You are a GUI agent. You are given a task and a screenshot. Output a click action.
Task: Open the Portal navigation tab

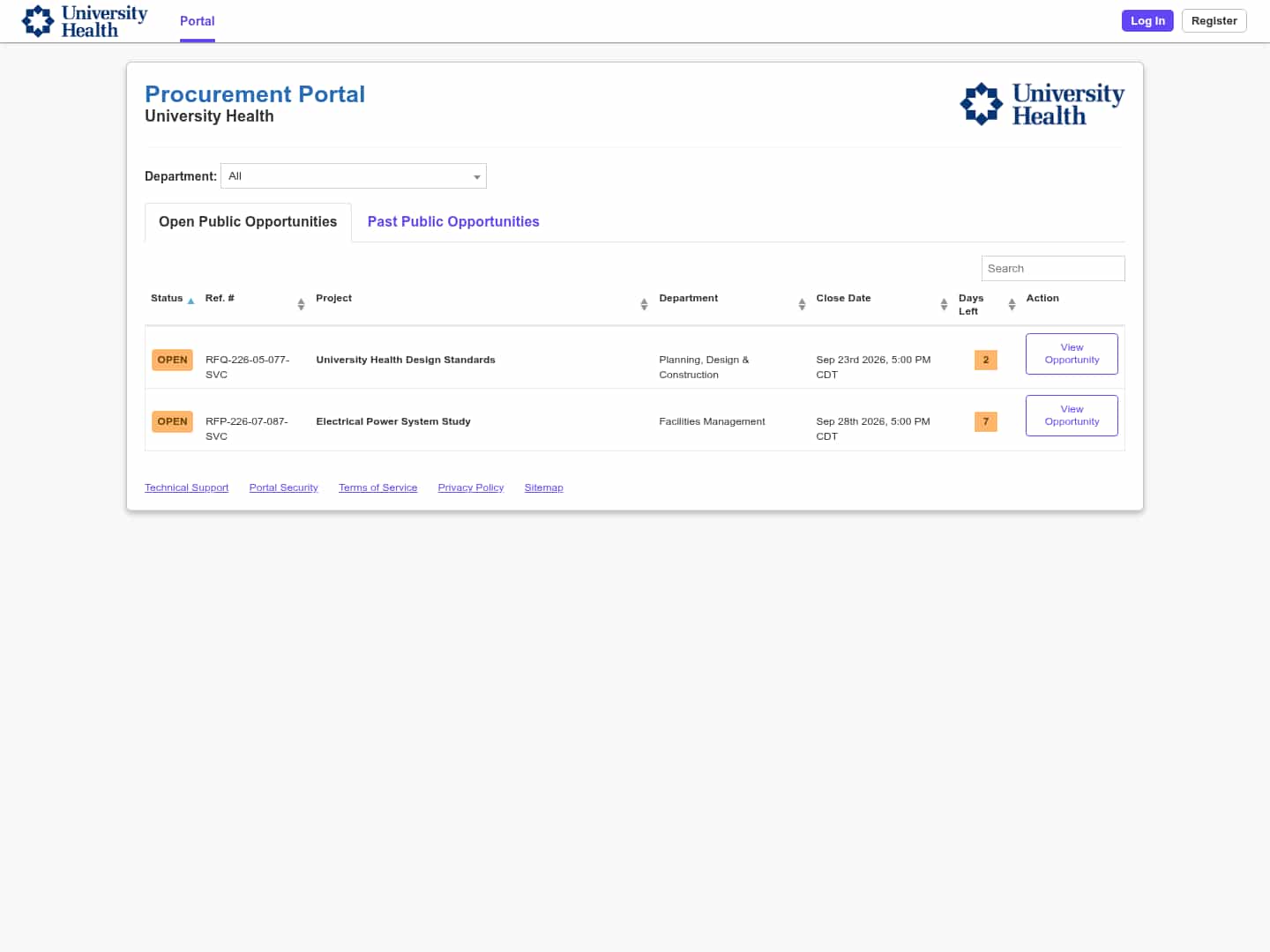198,21
